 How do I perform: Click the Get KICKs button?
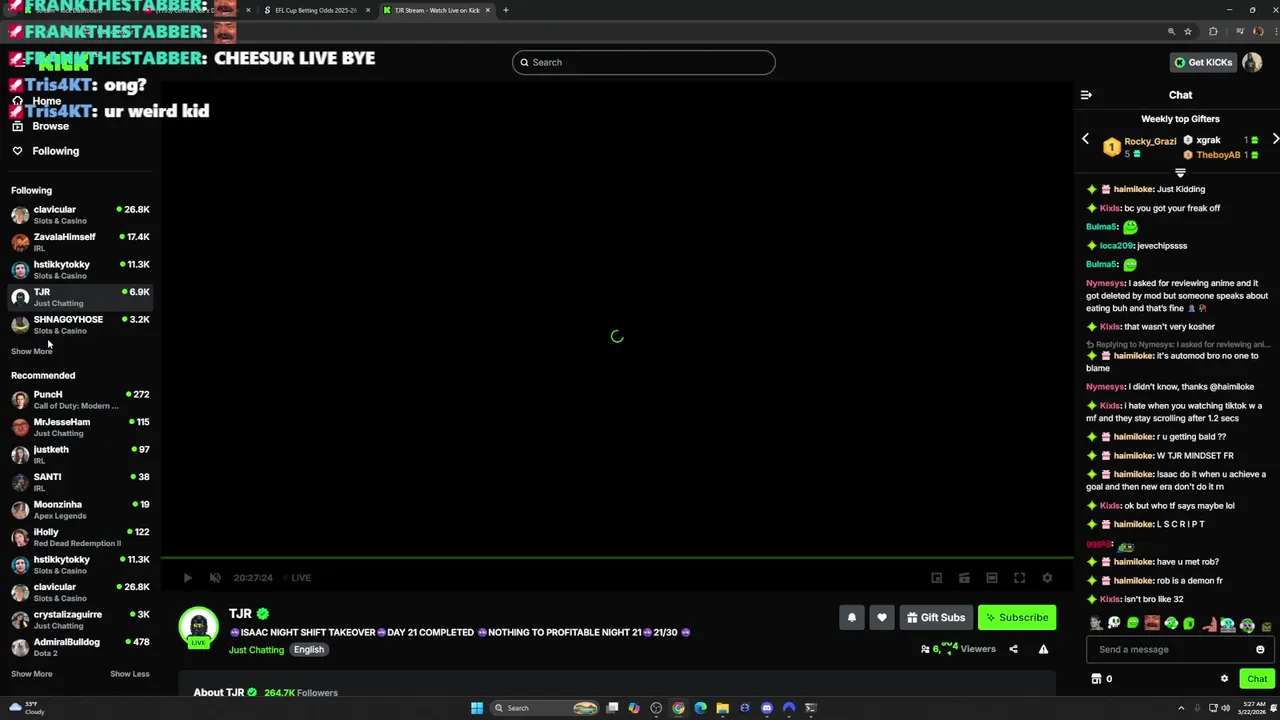tap(1203, 62)
